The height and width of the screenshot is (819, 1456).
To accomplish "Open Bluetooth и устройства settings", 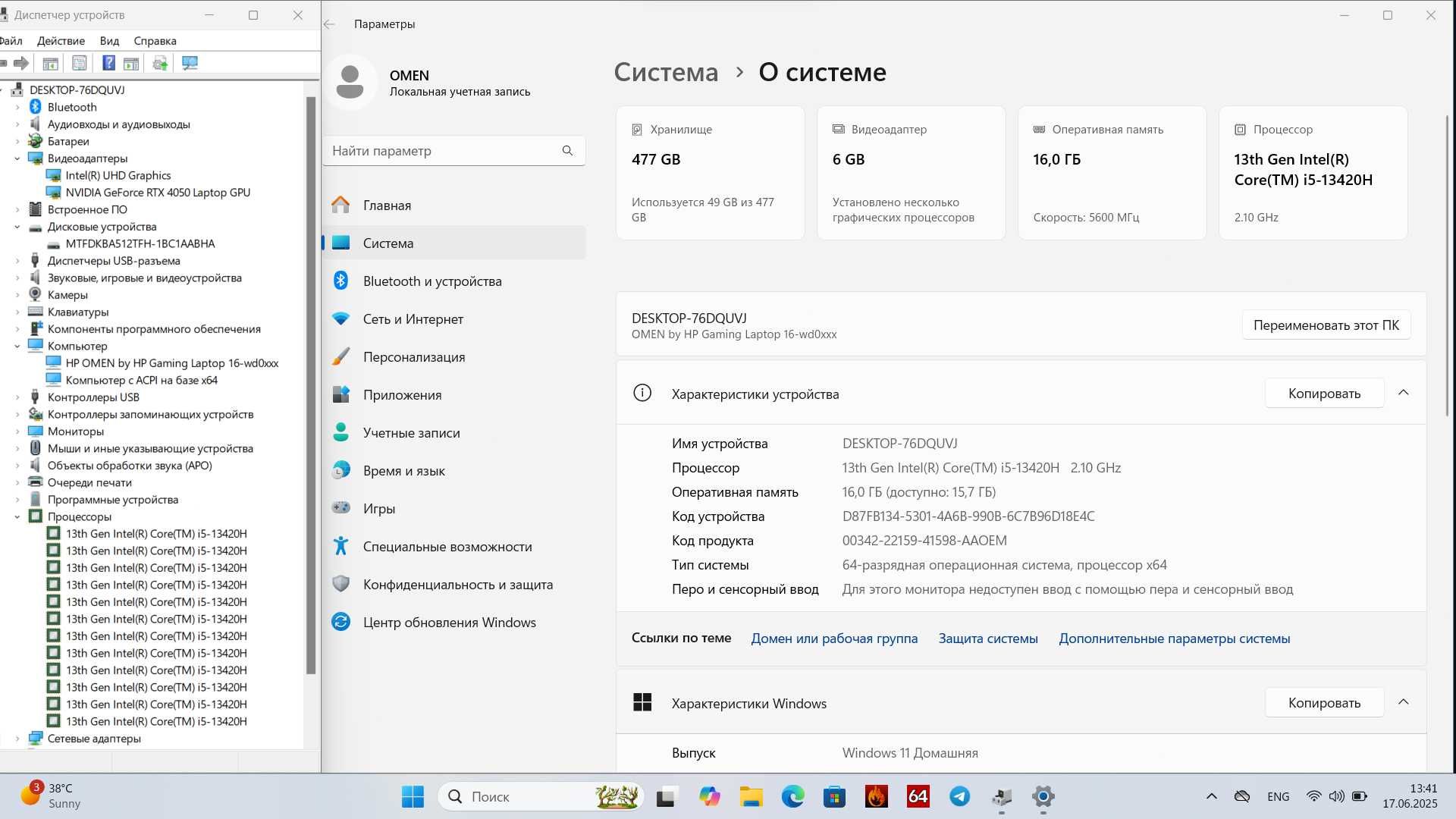I will coord(453,281).
